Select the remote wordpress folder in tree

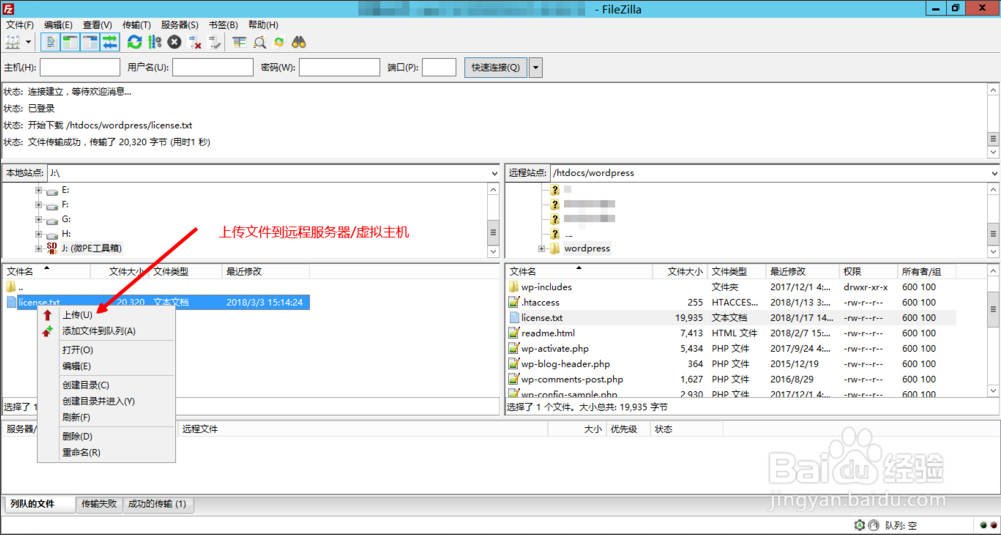(x=587, y=248)
